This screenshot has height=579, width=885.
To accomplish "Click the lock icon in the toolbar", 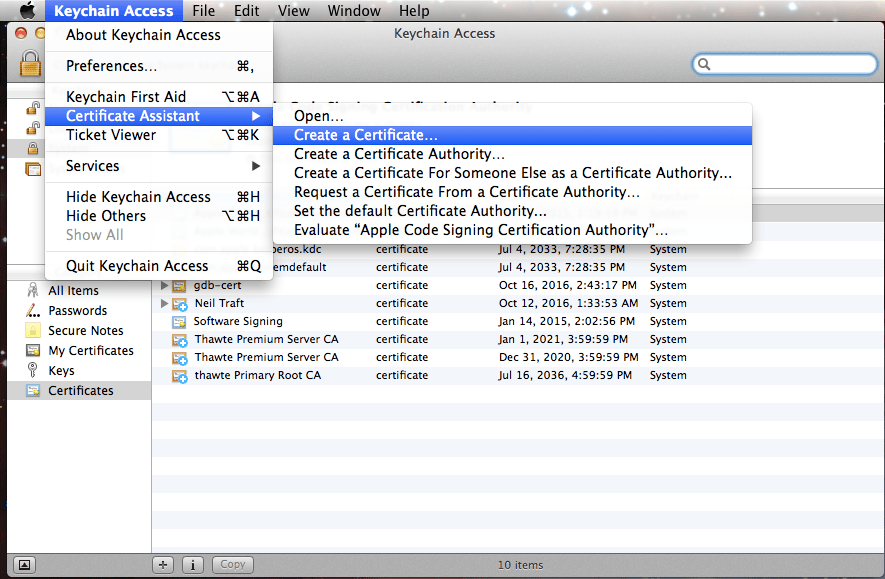I will tap(30, 63).
